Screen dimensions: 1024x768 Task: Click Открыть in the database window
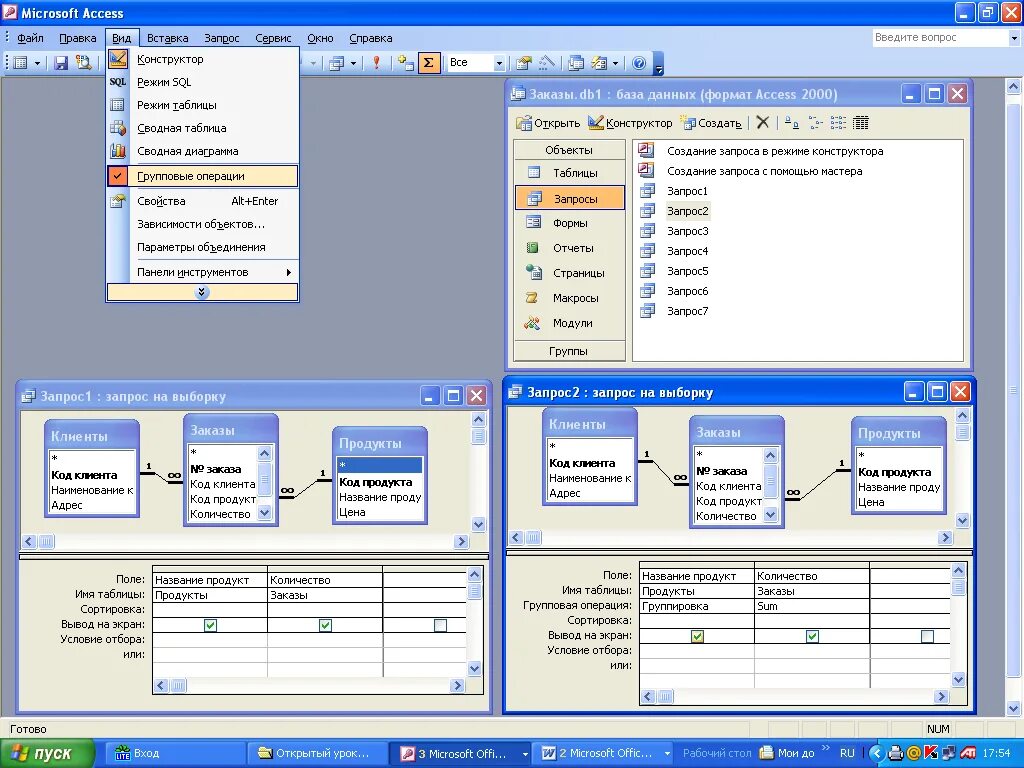point(548,123)
